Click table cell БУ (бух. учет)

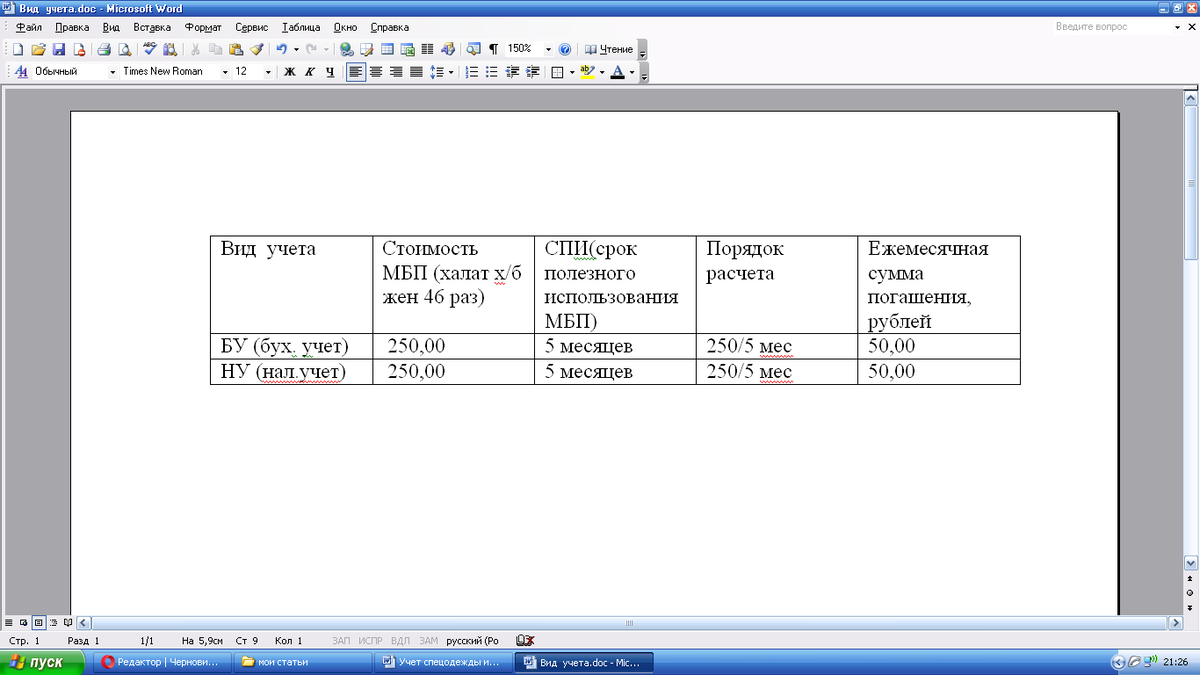point(291,346)
